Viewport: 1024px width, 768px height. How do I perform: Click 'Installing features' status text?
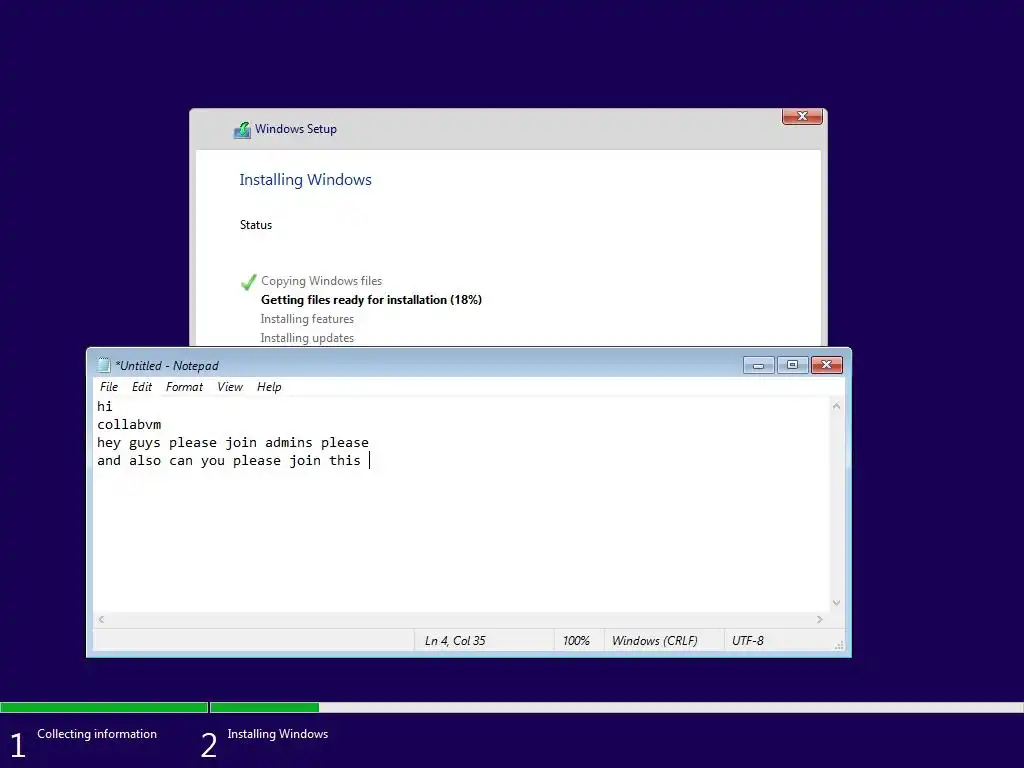(307, 319)
